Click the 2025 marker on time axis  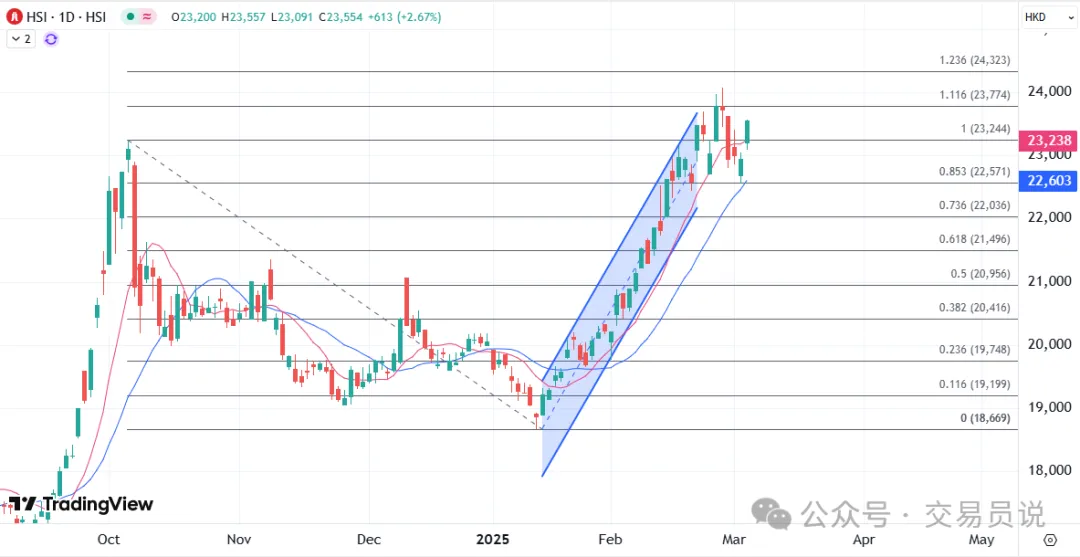[x=491, y=540]
